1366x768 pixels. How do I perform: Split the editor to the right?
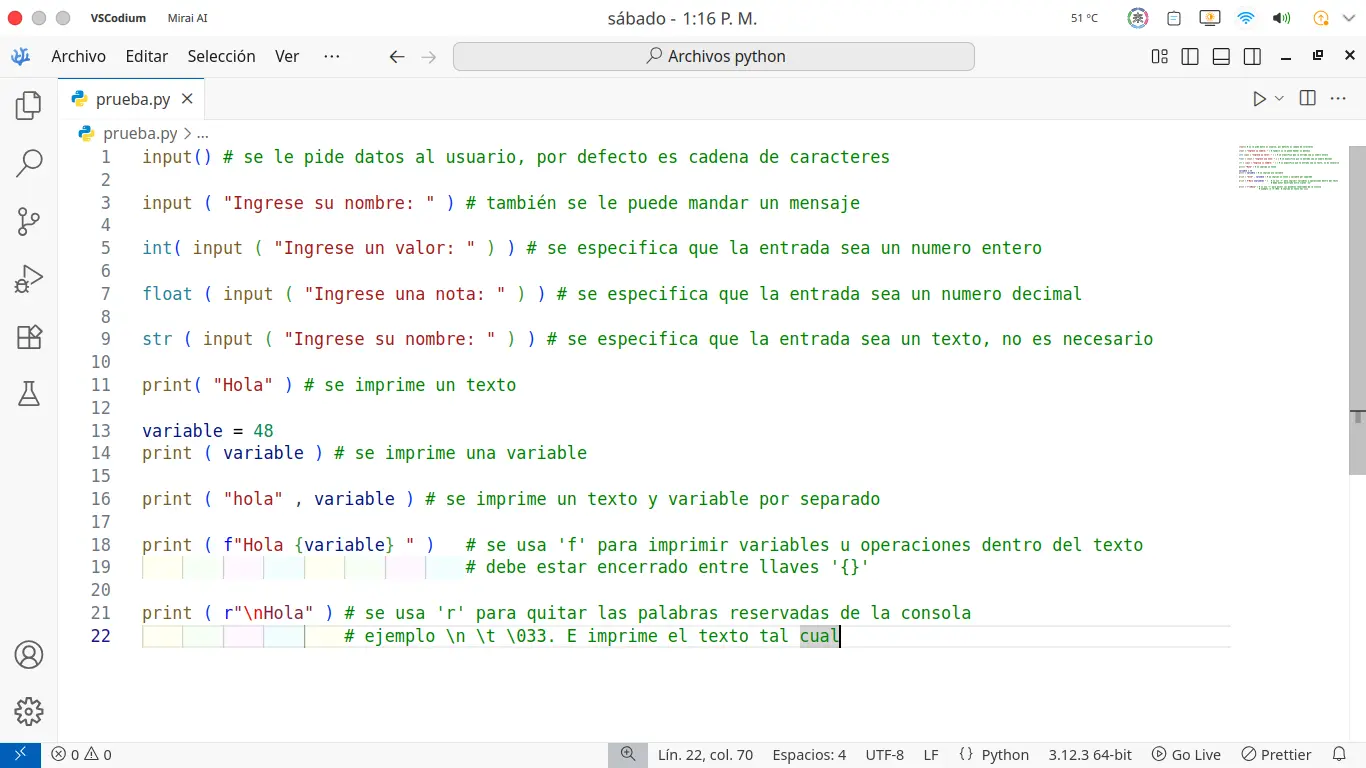(x=1307, y=98)
